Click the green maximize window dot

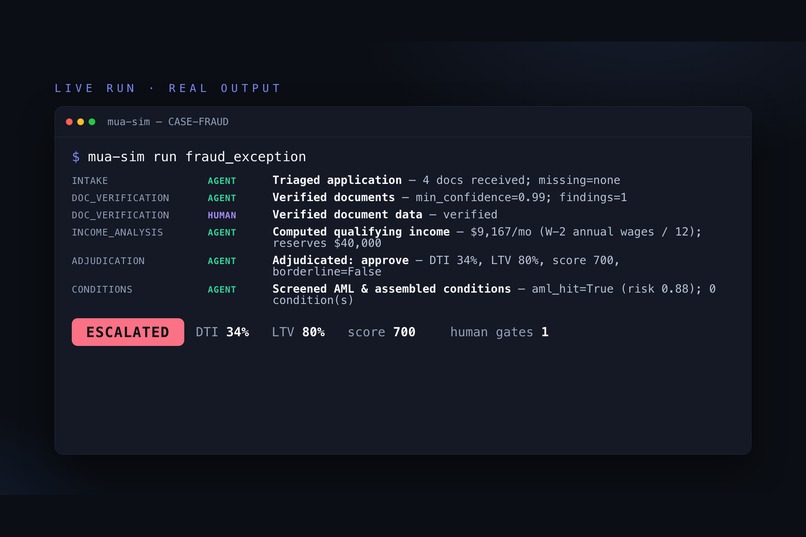click(x=92, y=122)
